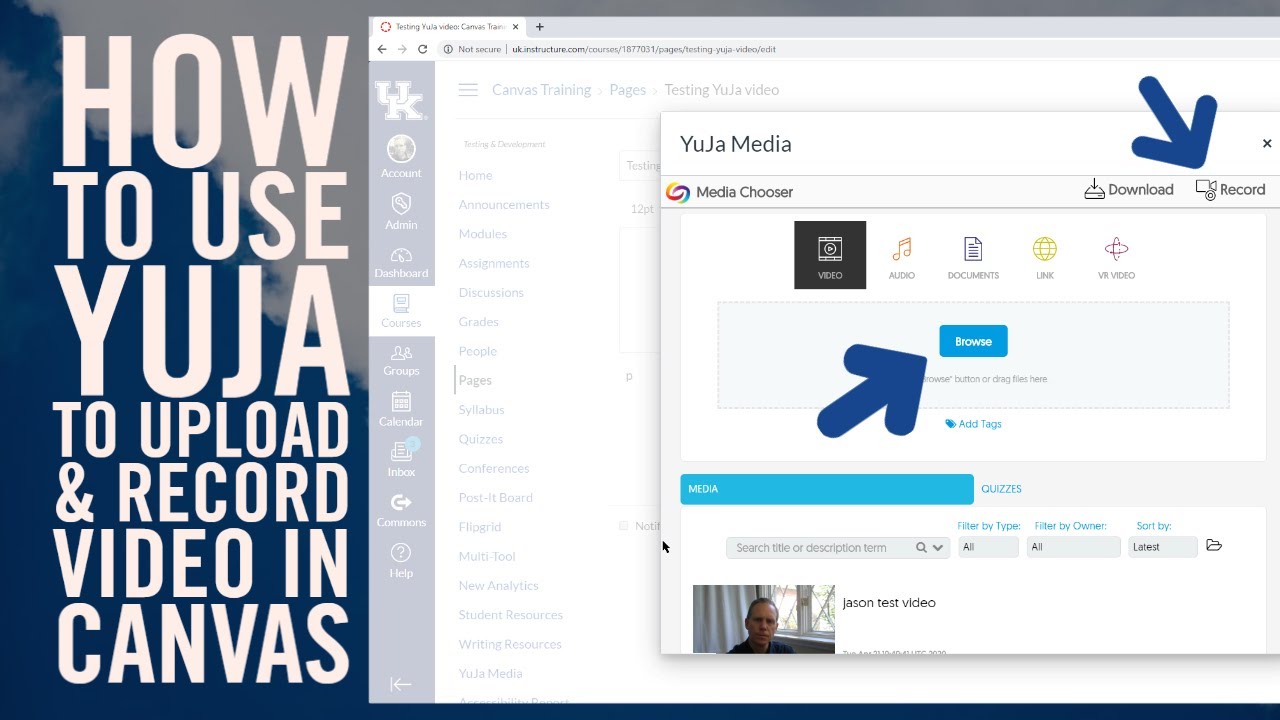Open Admin in the Canvas sidebar
1280x720 pixels.
tap(401, 210)
